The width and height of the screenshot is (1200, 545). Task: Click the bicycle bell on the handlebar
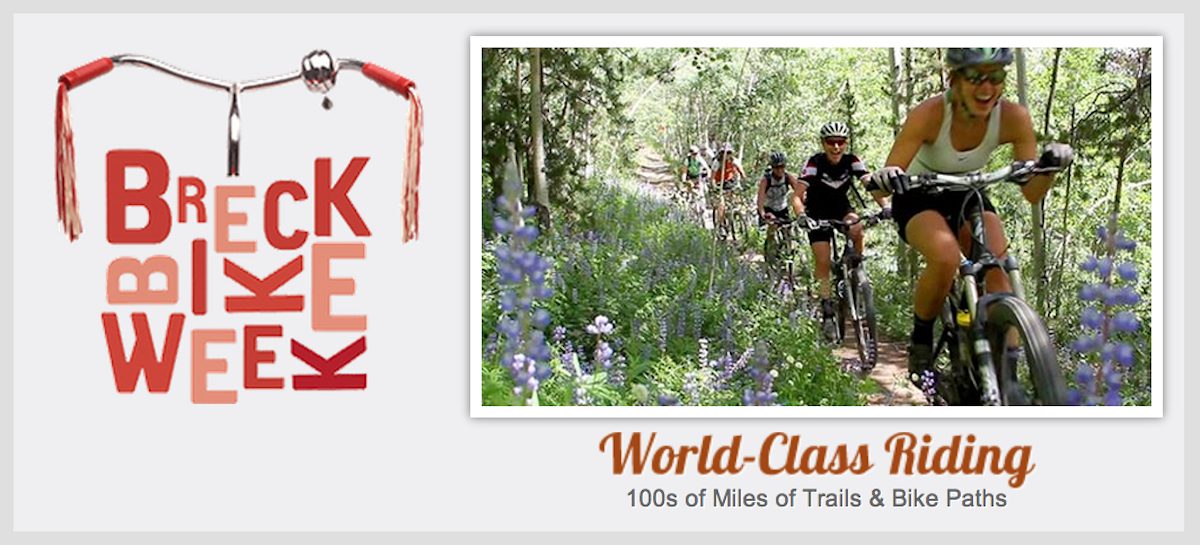319,72
